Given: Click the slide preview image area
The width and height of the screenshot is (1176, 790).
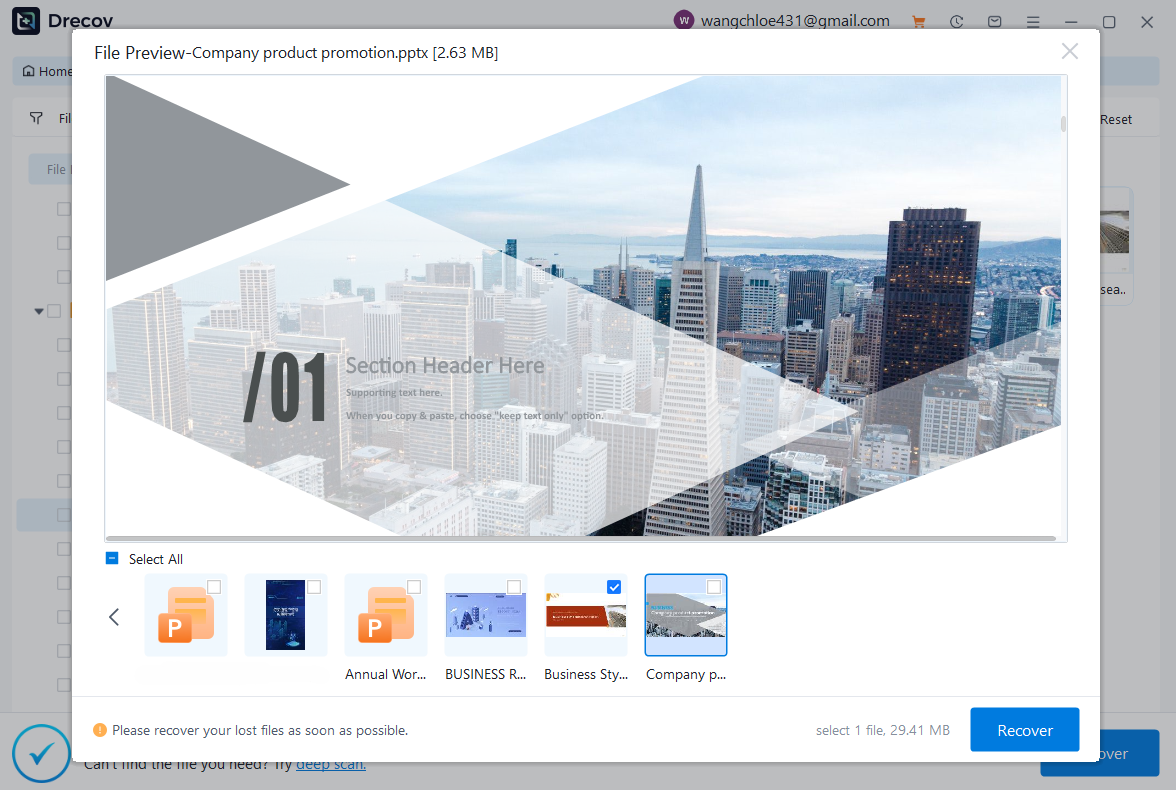Looking at the screenshot, I should pos(584,305).
